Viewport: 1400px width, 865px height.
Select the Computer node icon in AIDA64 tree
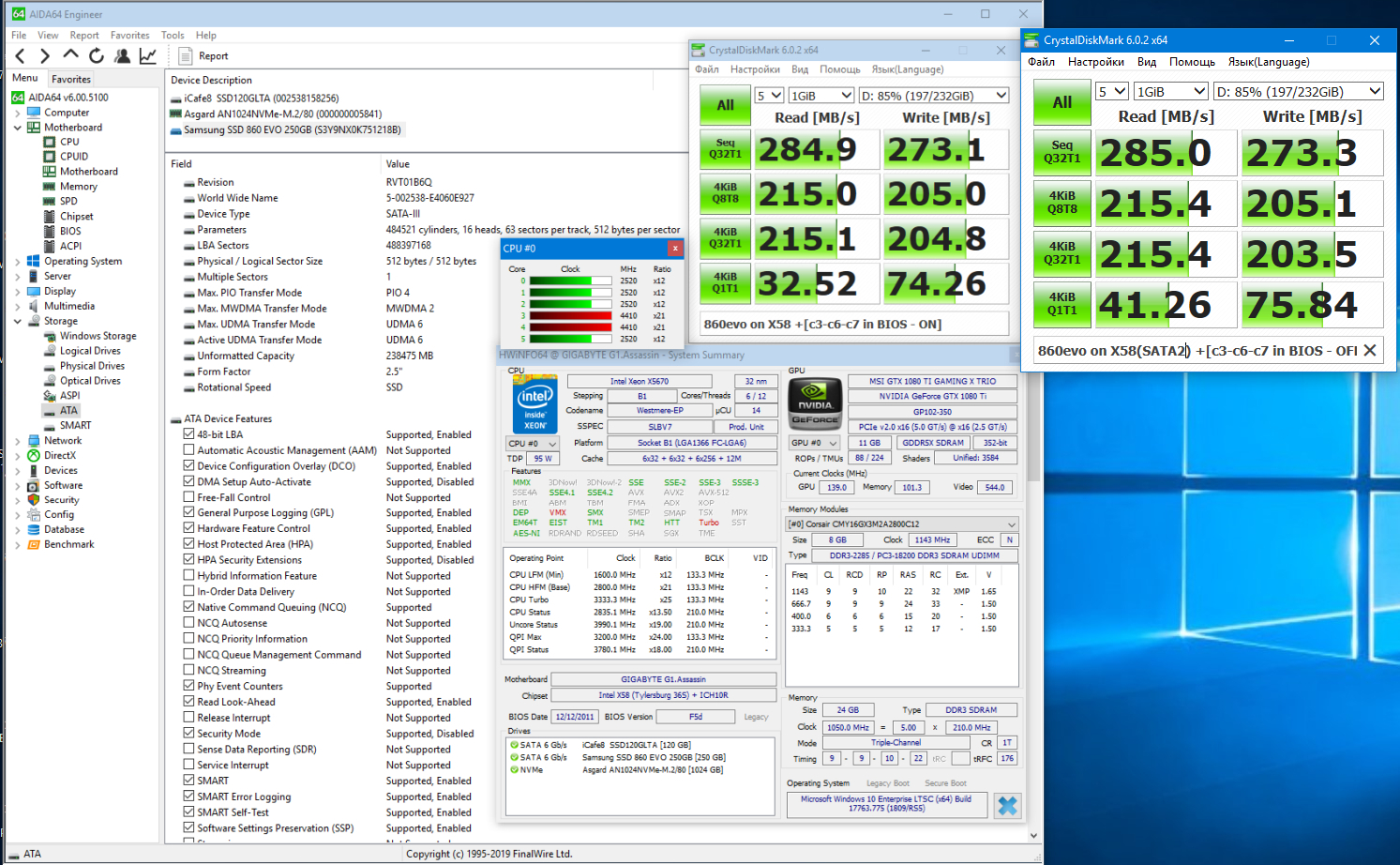coord(34,113)
